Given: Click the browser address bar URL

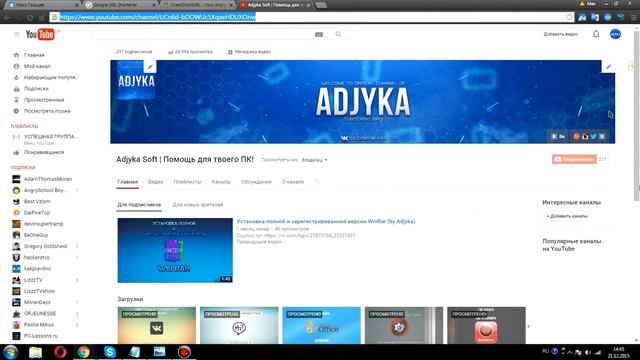Looking at the screenshot, I should point(158,17).
